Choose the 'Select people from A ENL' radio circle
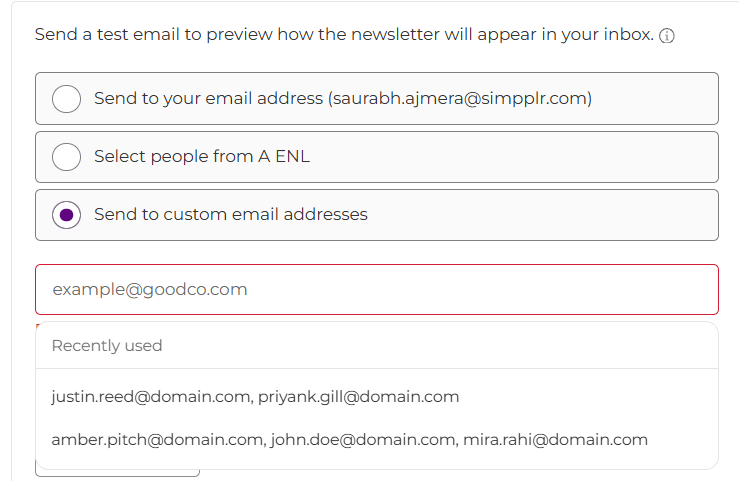739x481 pixels. pyautogui.click(x=66, y=156)
